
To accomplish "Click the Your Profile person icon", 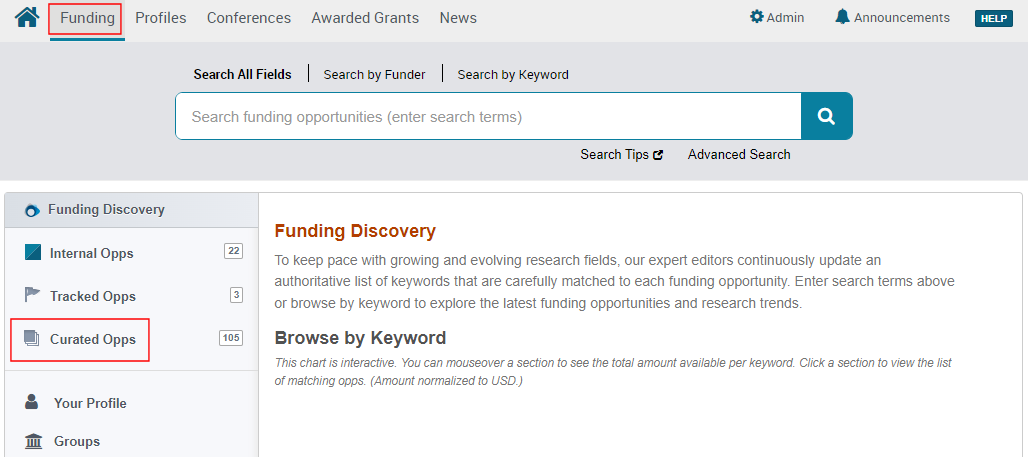I will (33, 402).
